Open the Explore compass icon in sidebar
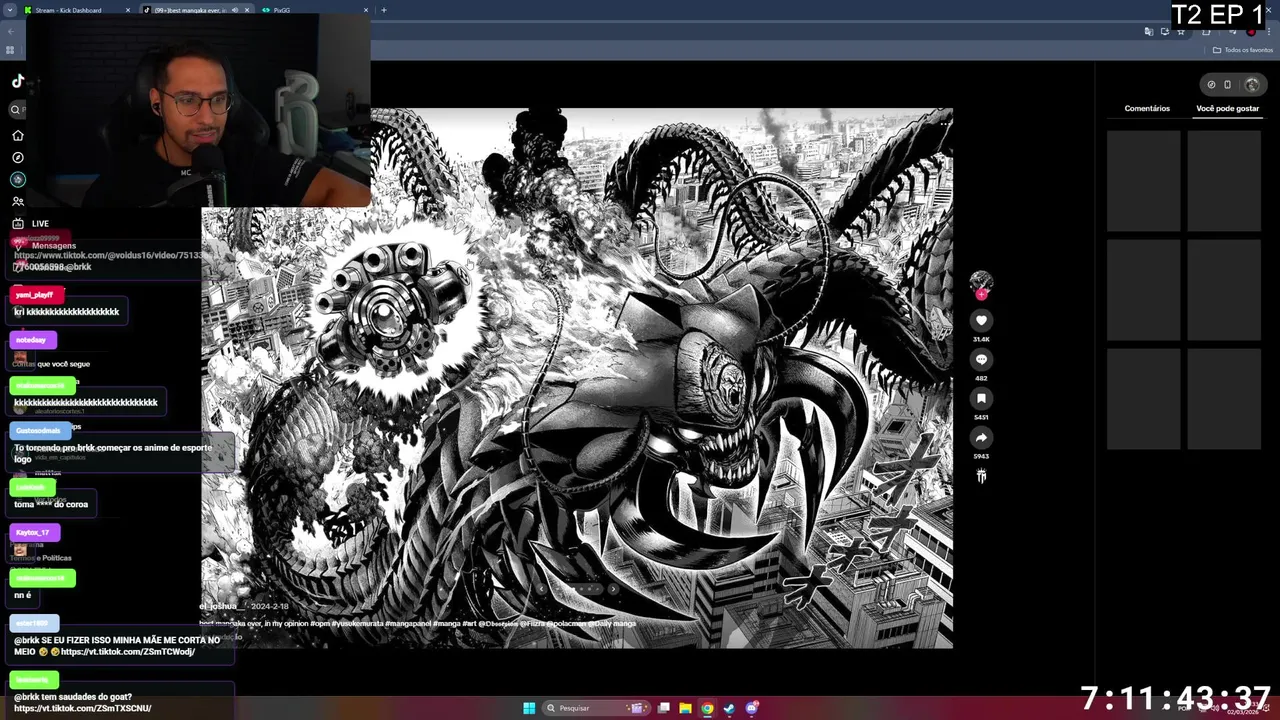1280x720 pixels. 18,157
